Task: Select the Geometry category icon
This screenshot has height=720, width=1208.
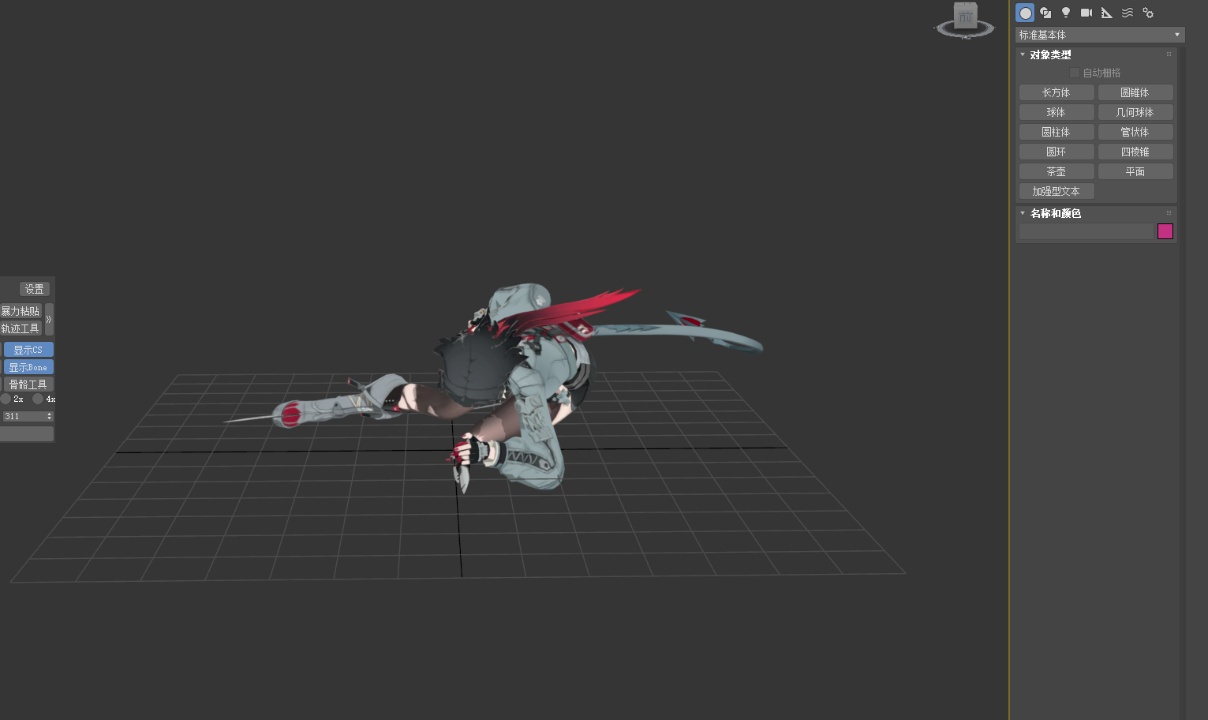Action: (1025, 13)
